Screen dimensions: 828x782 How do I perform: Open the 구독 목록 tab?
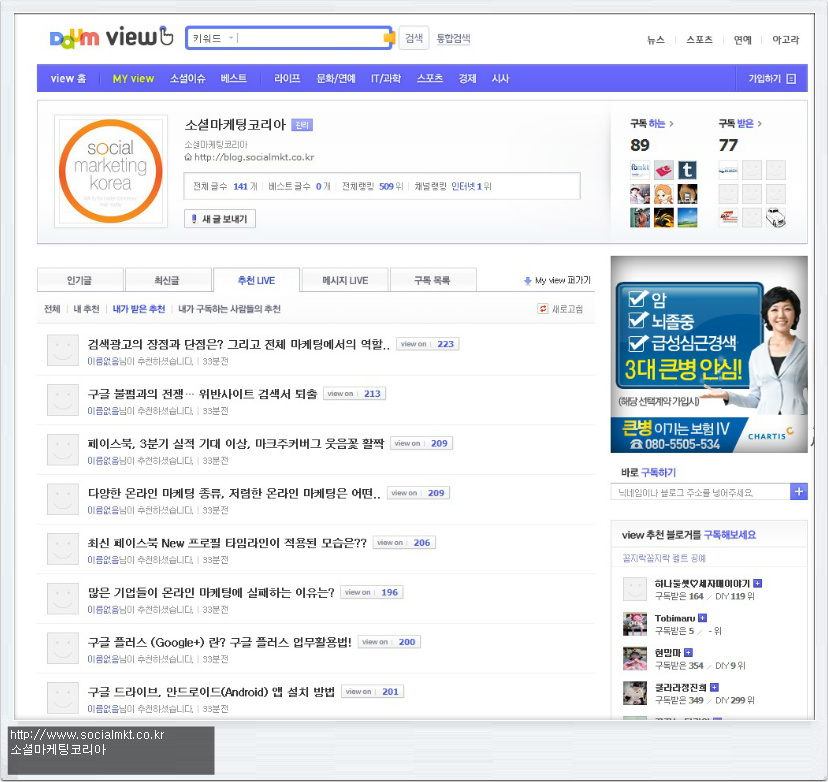(x=432, y=280)
